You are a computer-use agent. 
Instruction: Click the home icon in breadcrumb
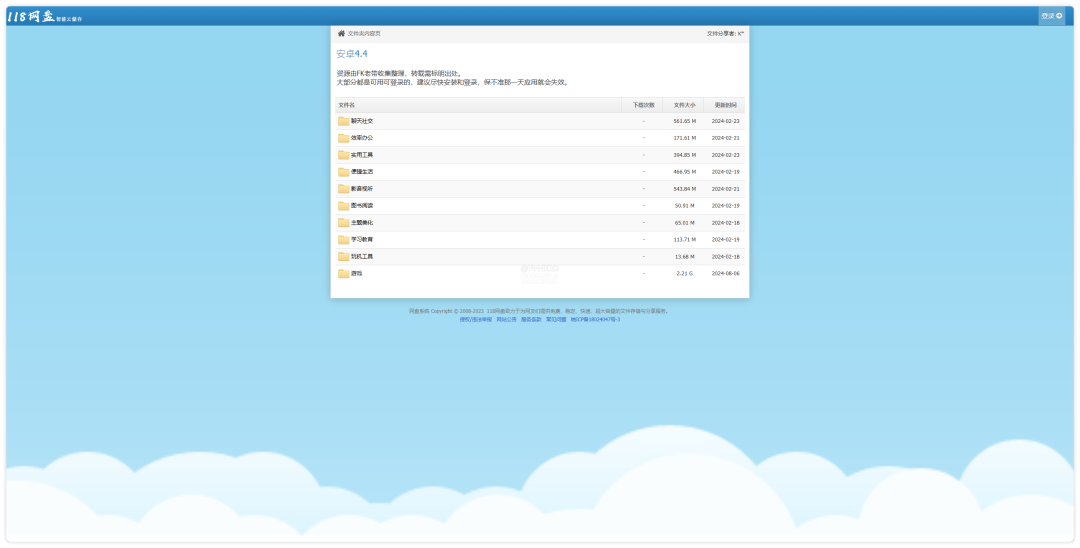click(x=341, y=33)
